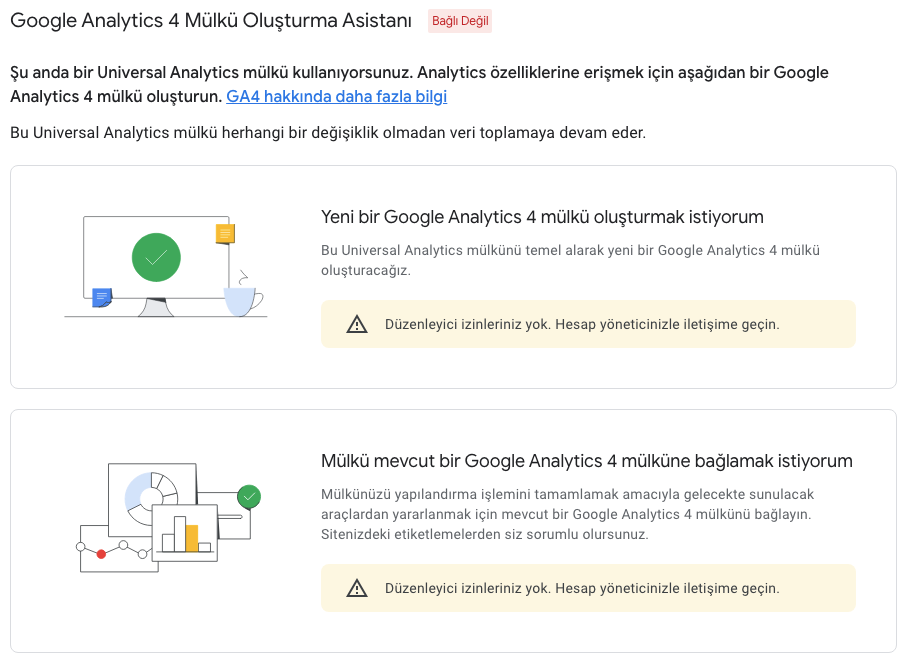Click the bar chart with the yellow bar

[x=186, y=534]
